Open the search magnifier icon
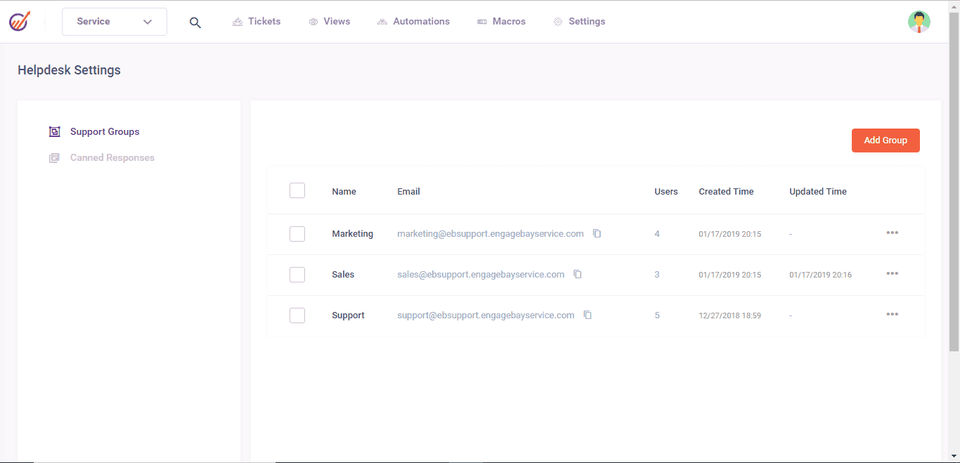960x463 pixels. coord(195,22)
